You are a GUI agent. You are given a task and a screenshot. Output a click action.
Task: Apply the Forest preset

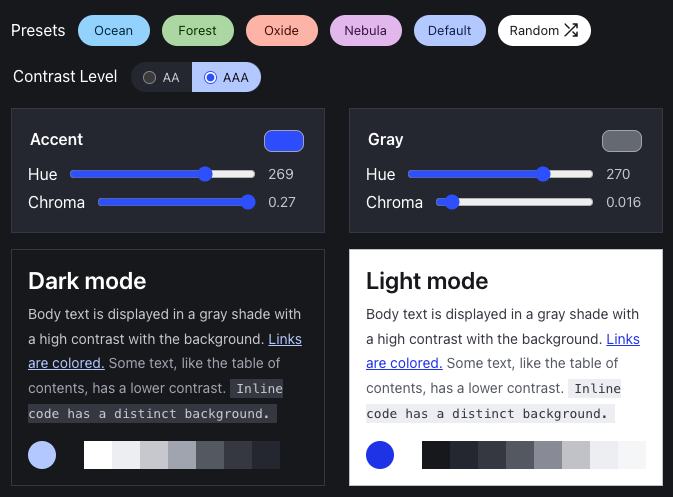click(x=197, y=31)
